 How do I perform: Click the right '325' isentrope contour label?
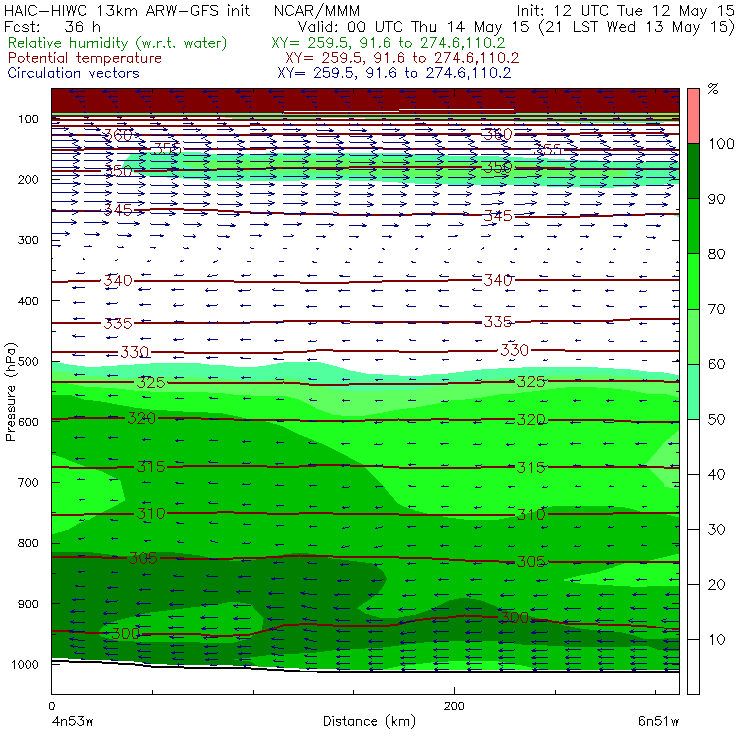pos(531,381)
